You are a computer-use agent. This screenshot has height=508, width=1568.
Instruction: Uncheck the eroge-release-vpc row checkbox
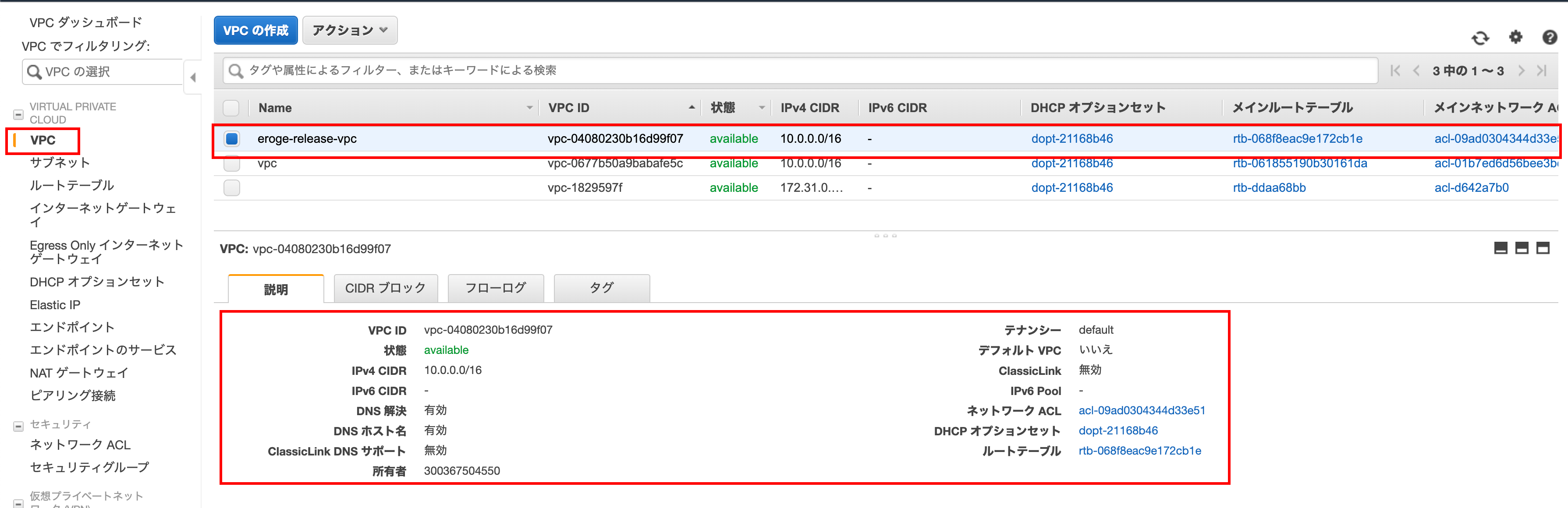[231, 139]
